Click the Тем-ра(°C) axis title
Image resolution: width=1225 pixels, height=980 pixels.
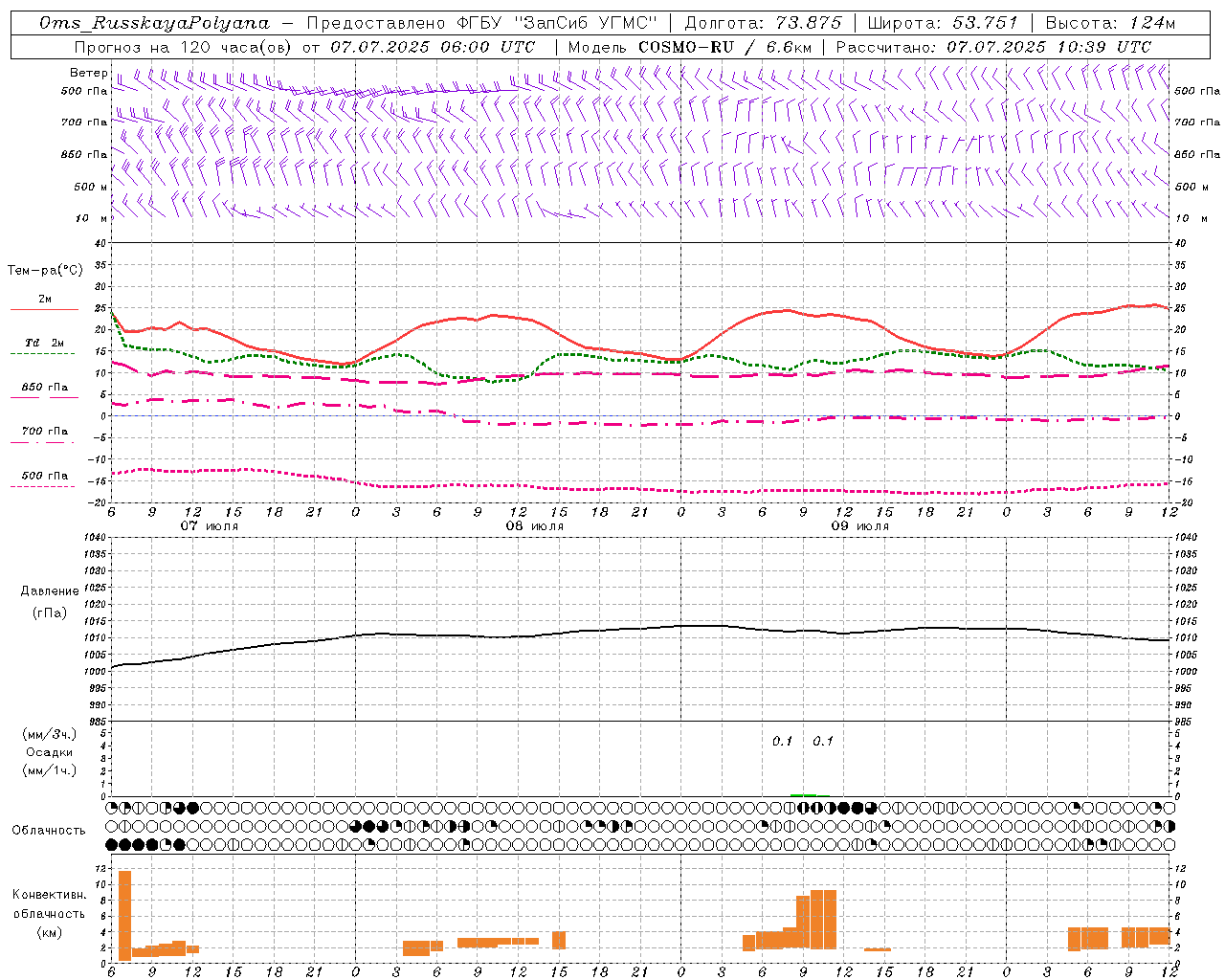point(45,271)
